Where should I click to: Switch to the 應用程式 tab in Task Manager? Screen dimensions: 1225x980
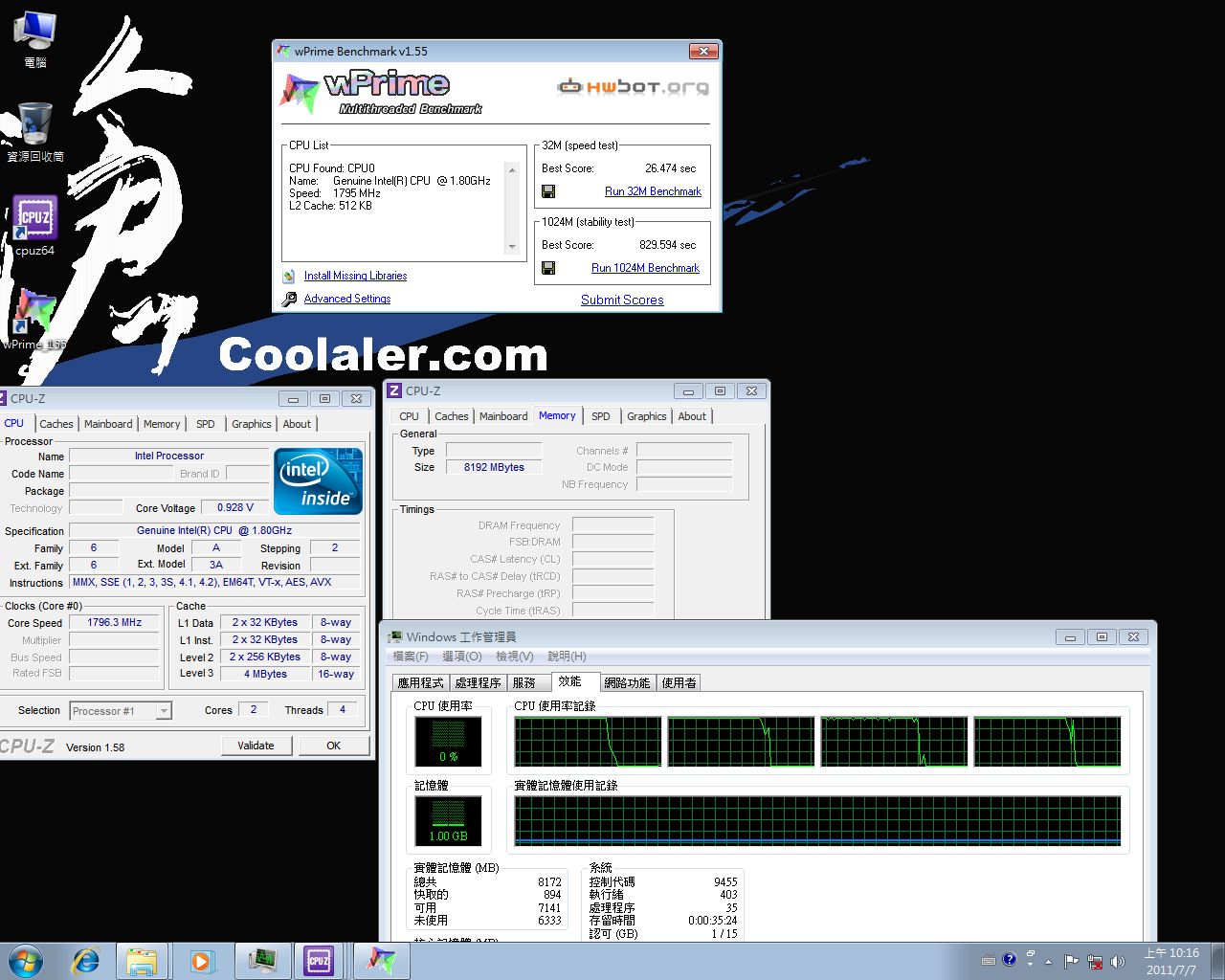(421, 682)
